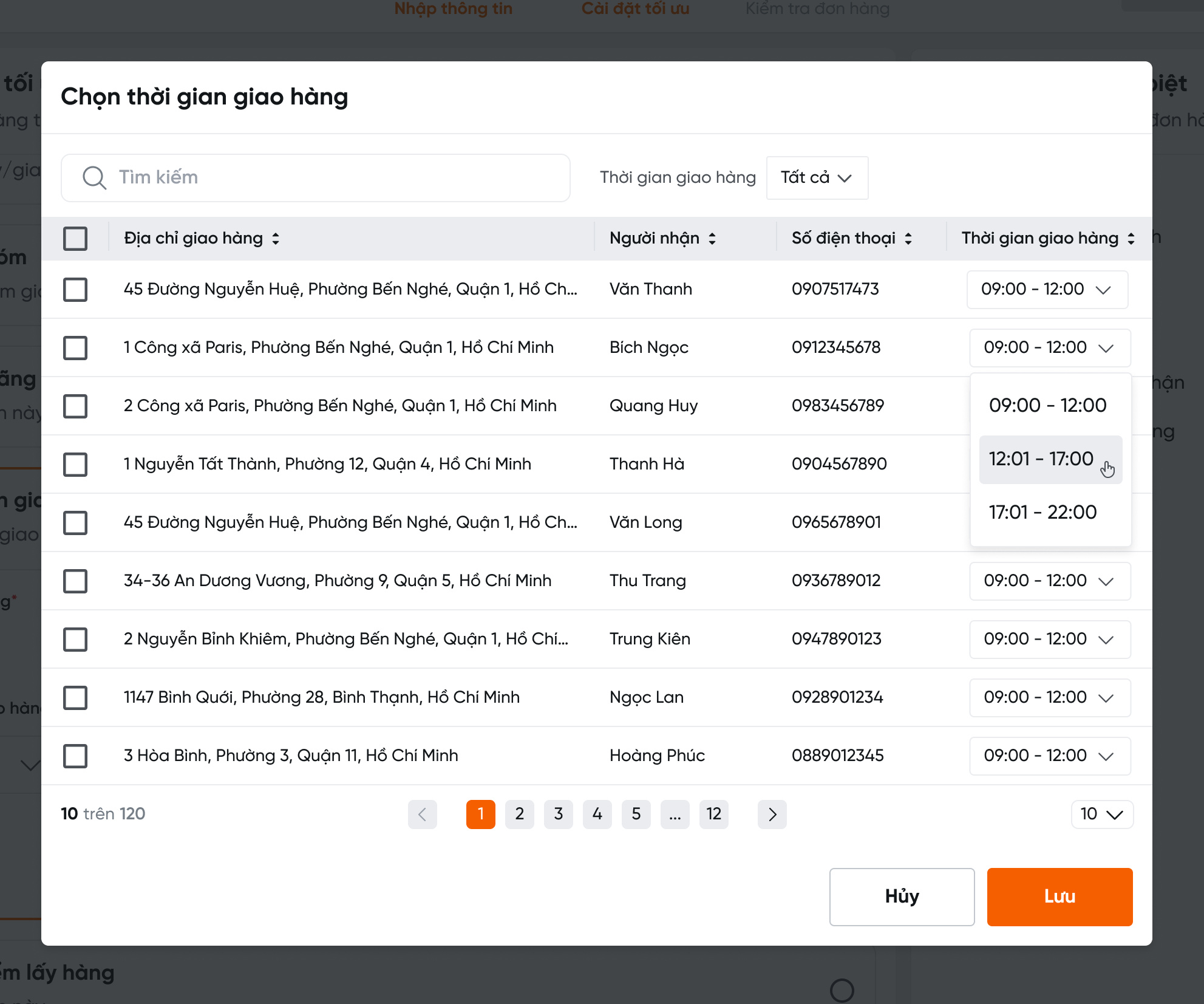Go to page 12
This screenshot has width=1204, height=1004.
(713, 814)
